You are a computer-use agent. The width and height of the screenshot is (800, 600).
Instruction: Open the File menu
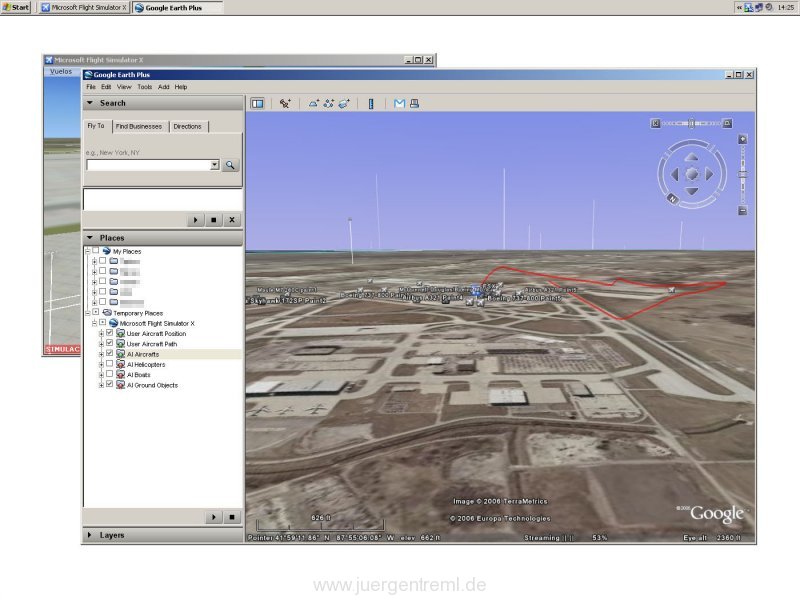click(91, 87)
